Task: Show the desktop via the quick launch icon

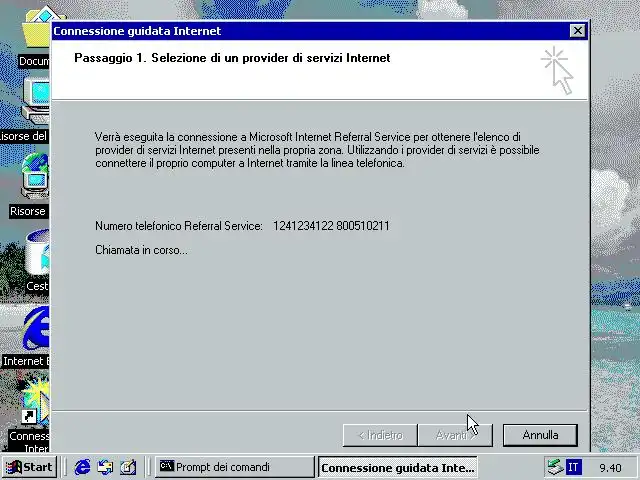Action: pyautogui.click(x=128, y=467)
